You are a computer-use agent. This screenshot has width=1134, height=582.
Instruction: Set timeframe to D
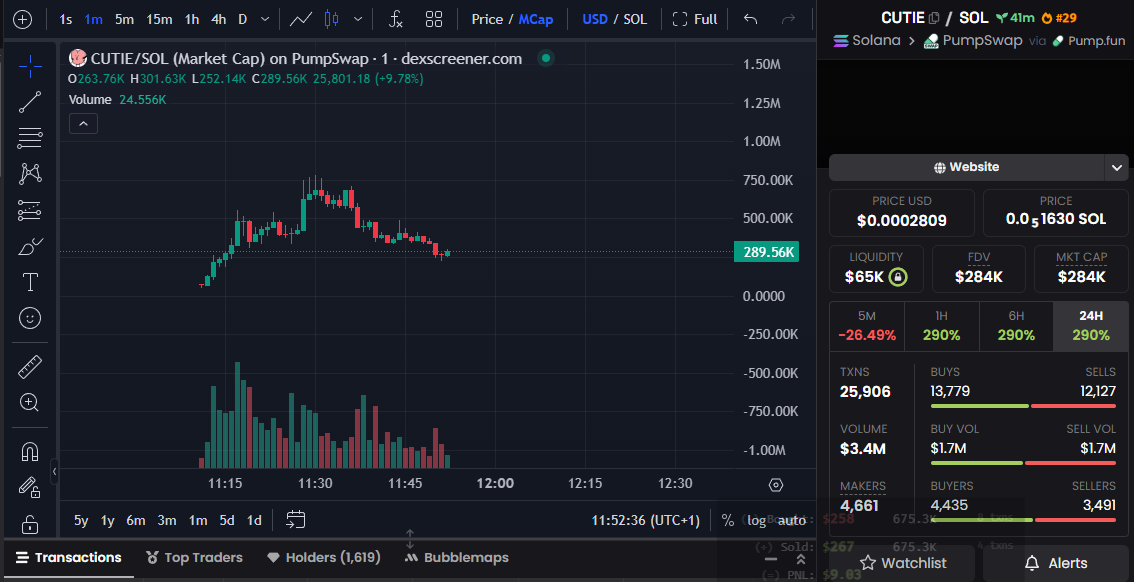click(242, 20)
